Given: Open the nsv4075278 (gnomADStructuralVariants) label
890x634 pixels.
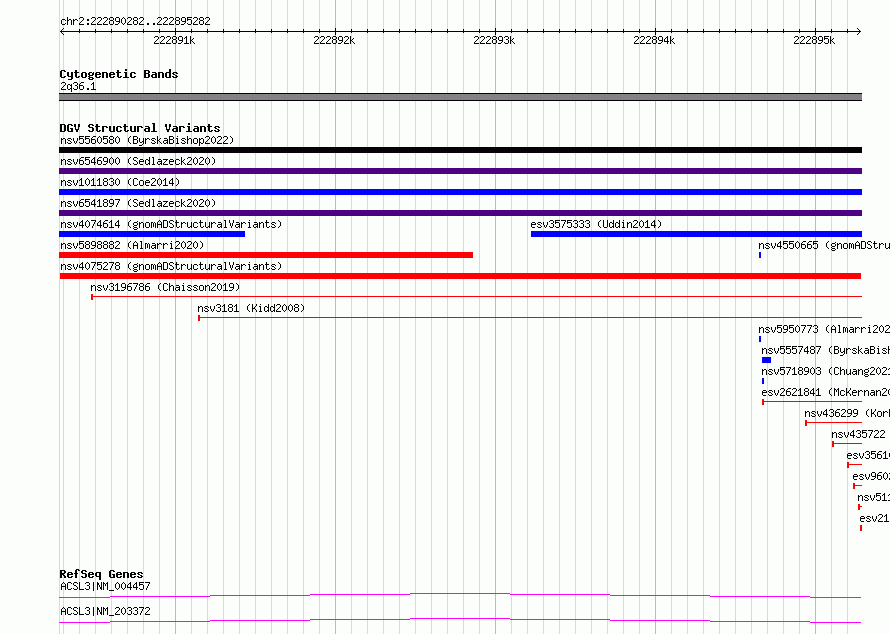Looking at the screenshot, I should coord(171,266).
